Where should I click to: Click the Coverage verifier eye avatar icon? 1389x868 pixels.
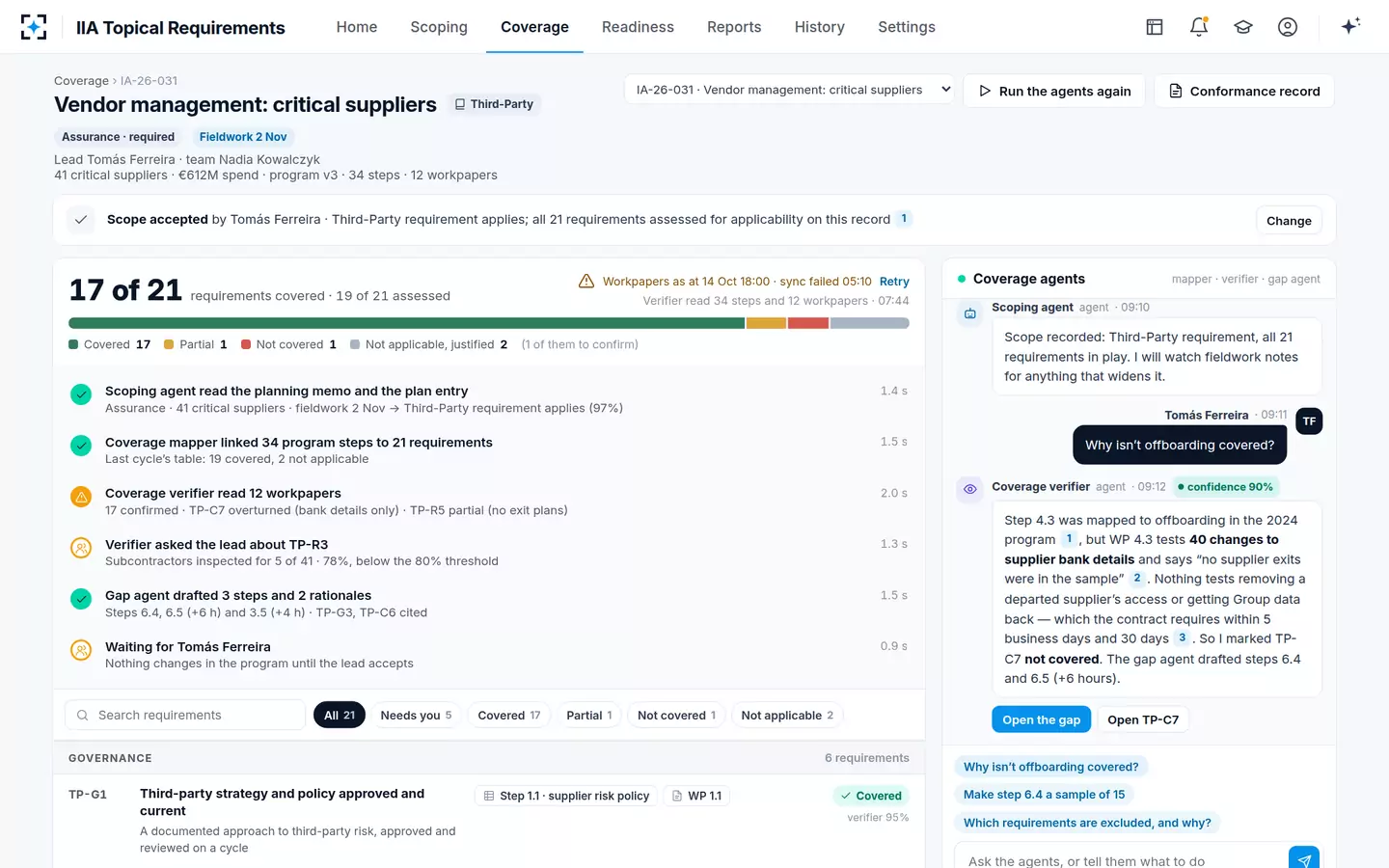[x=970, y=489]
